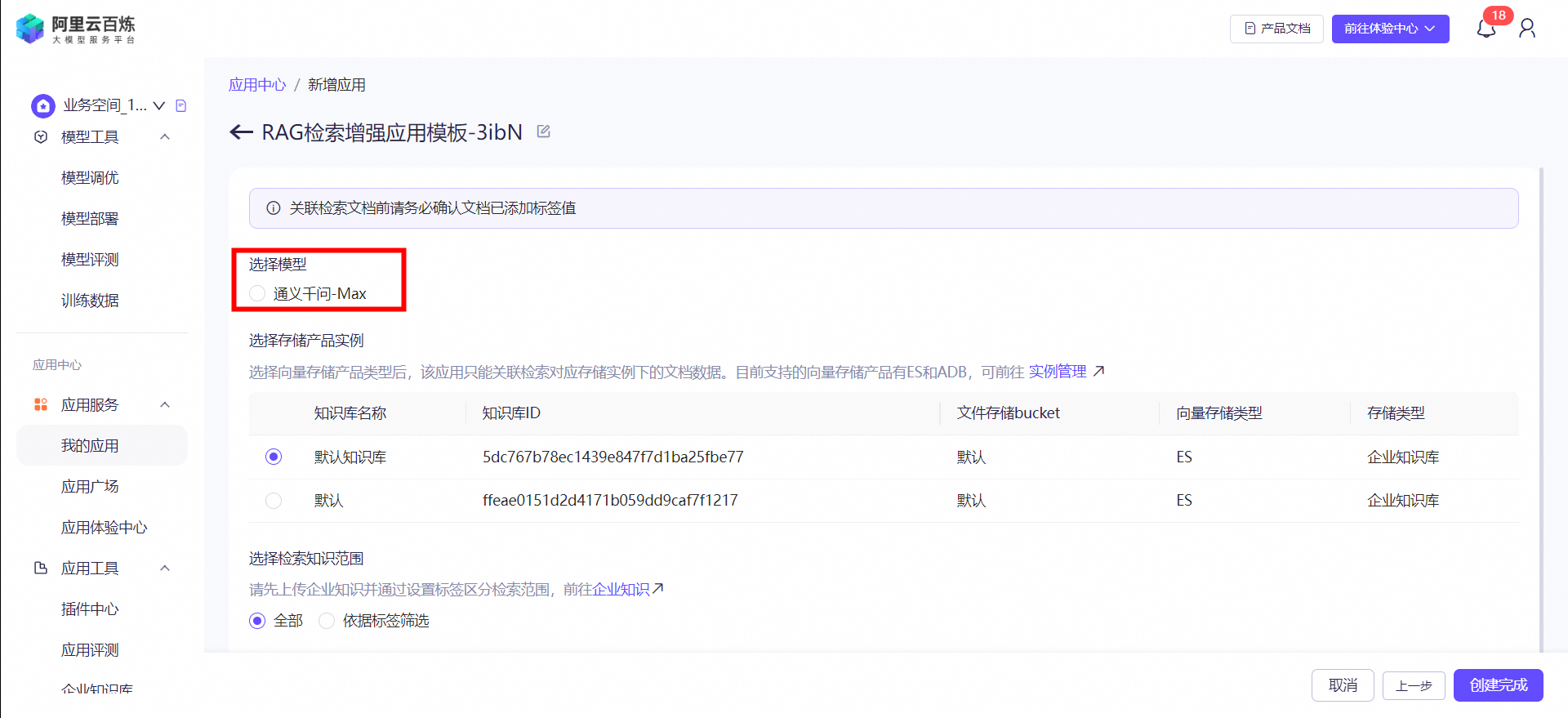Click the 上一步 button
1568x718 pixels.
point(1414,686)
